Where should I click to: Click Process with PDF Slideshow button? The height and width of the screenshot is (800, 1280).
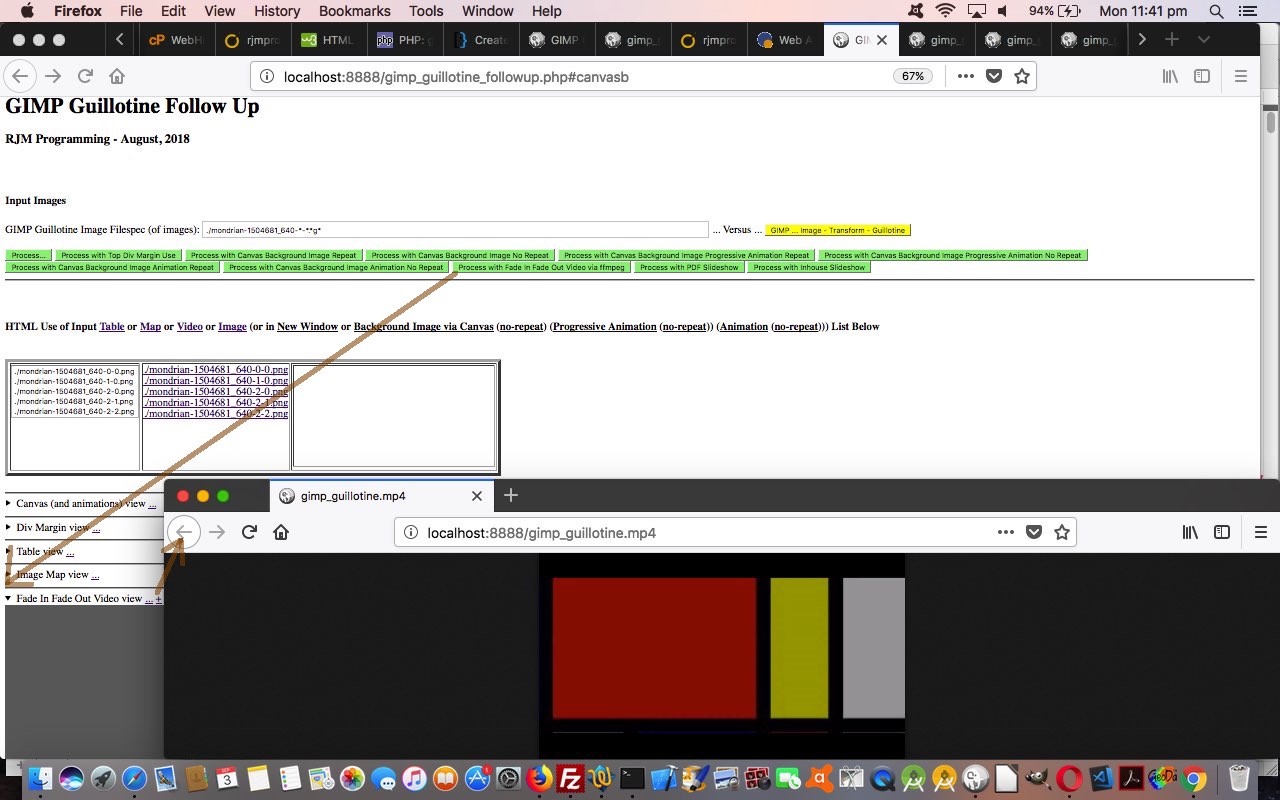[689, 267]
